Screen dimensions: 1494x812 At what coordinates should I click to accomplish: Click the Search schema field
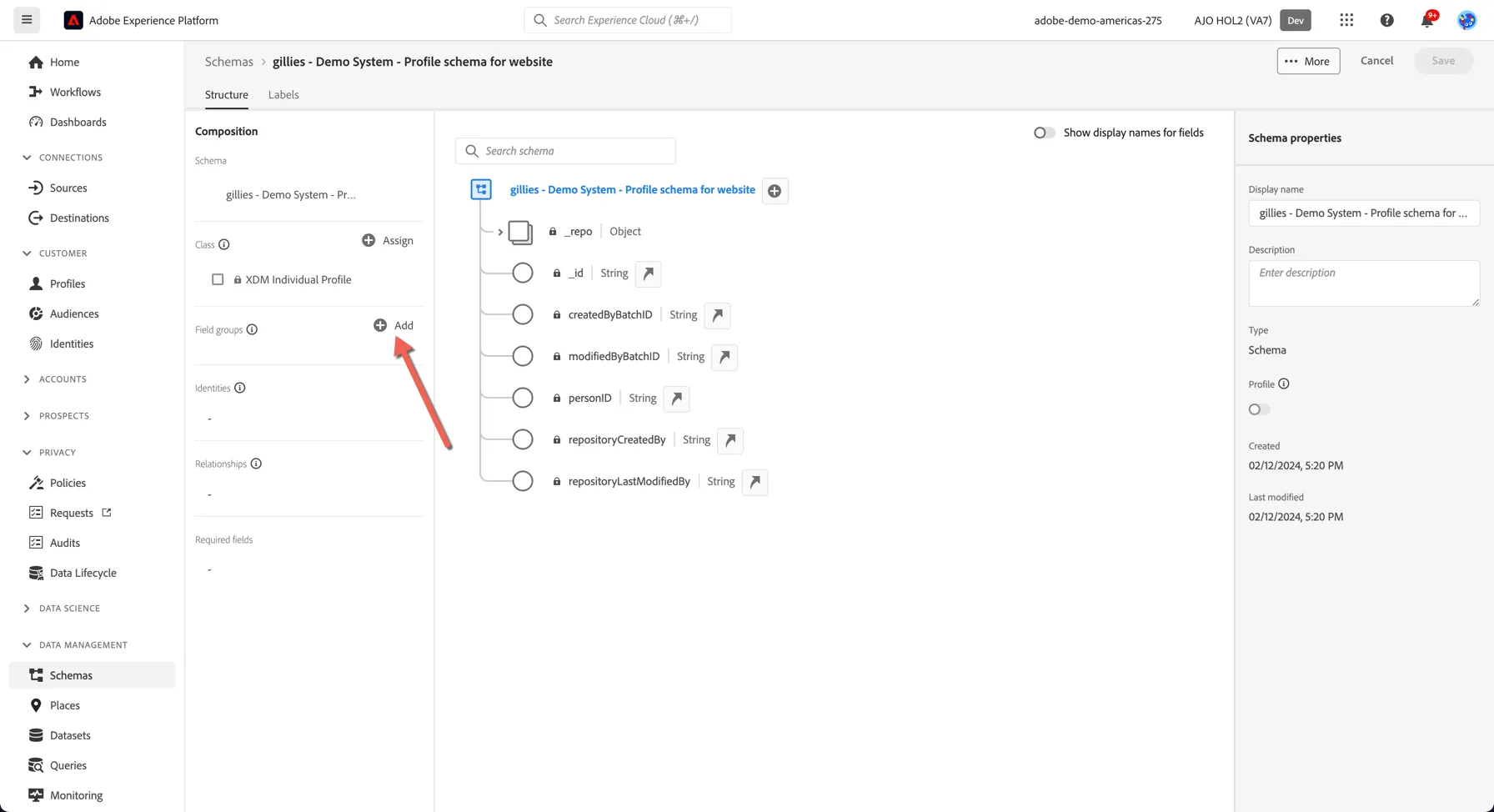pyautogui.click(x=565, y=151)
